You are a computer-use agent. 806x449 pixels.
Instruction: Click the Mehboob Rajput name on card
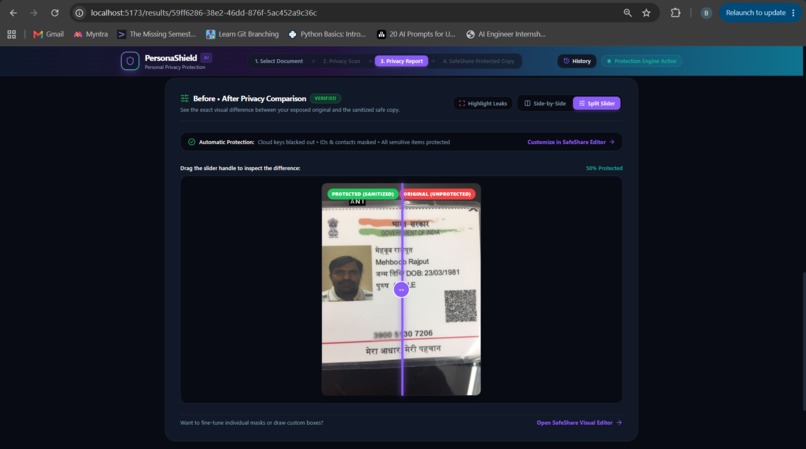[x=402, y=262]
